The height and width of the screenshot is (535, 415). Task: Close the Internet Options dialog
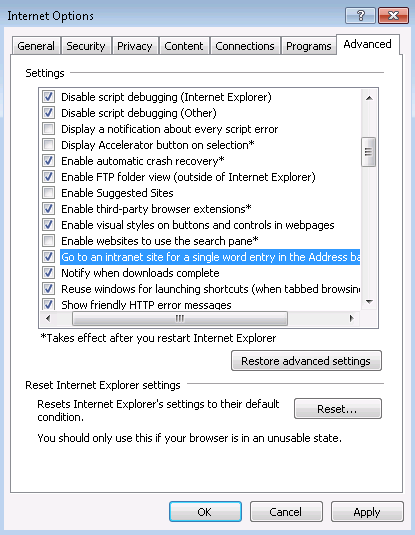pos(393,16)
